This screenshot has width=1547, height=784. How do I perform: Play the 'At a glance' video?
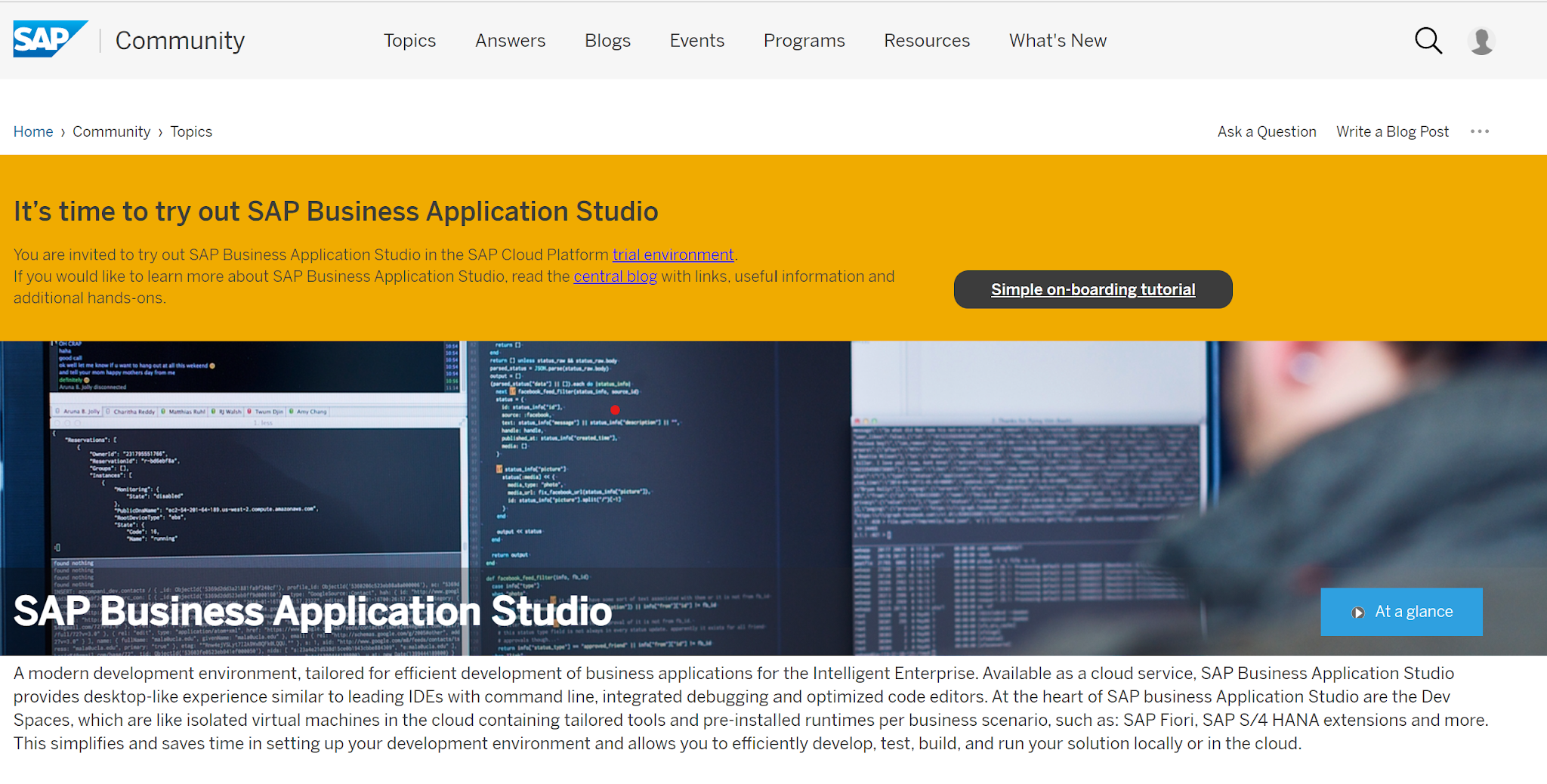[1401, 611]
